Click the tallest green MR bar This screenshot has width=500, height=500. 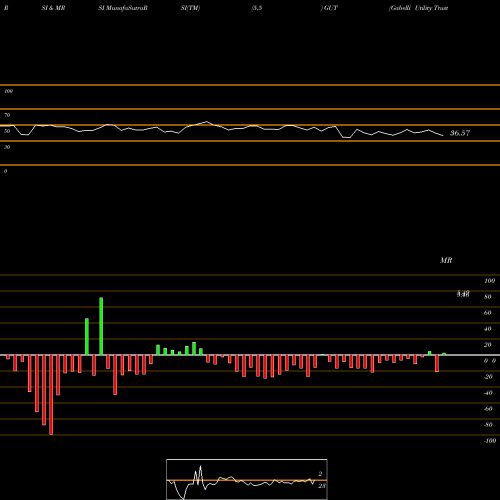point(101,326)
